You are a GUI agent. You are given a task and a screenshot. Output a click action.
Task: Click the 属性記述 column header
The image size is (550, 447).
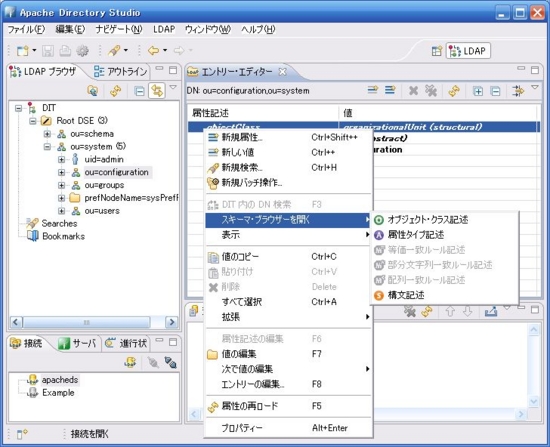coord(263,113)
